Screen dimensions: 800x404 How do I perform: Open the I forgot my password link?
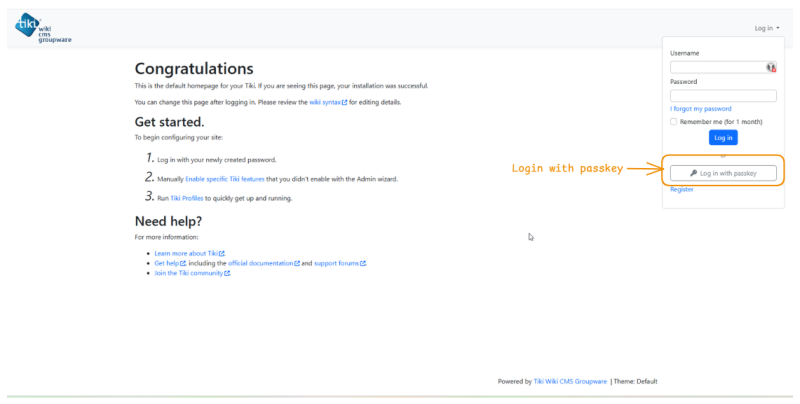(701, 109)
